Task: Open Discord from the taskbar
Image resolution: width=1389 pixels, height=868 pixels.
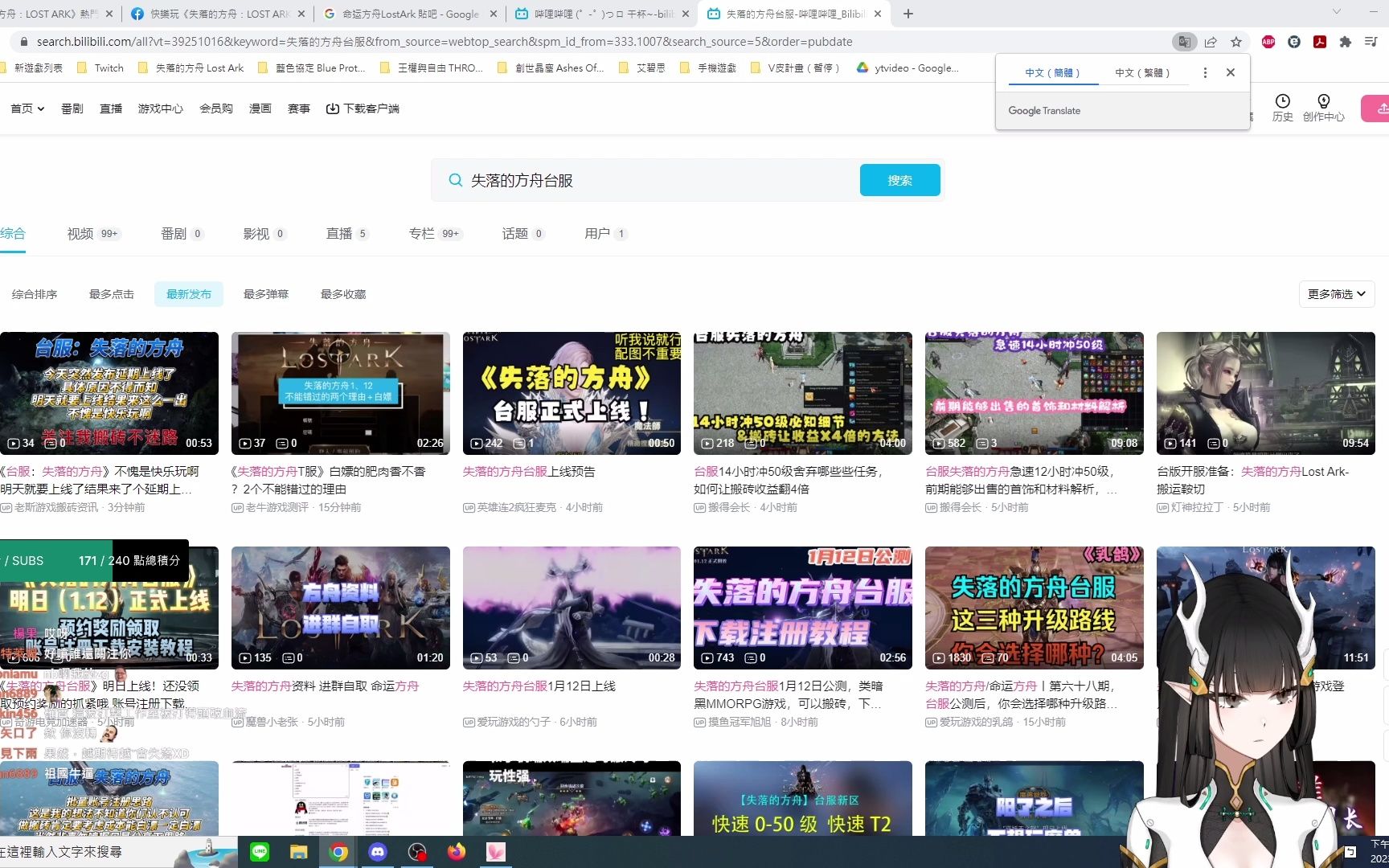Action: point(378,852)
